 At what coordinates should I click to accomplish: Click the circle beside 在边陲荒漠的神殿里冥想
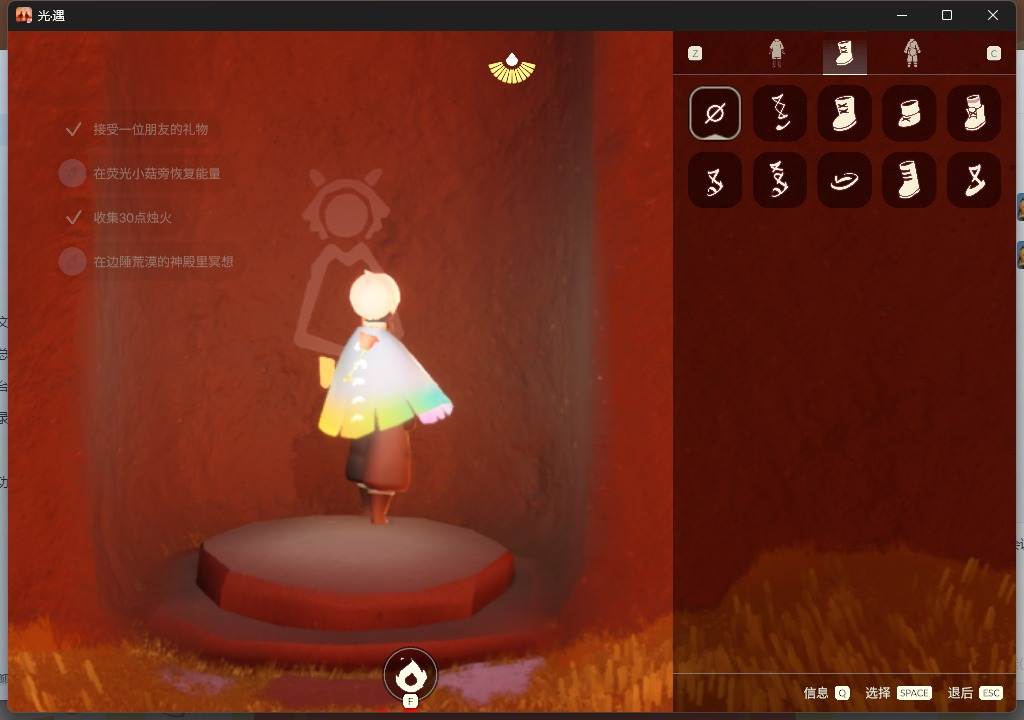point(72,261)
